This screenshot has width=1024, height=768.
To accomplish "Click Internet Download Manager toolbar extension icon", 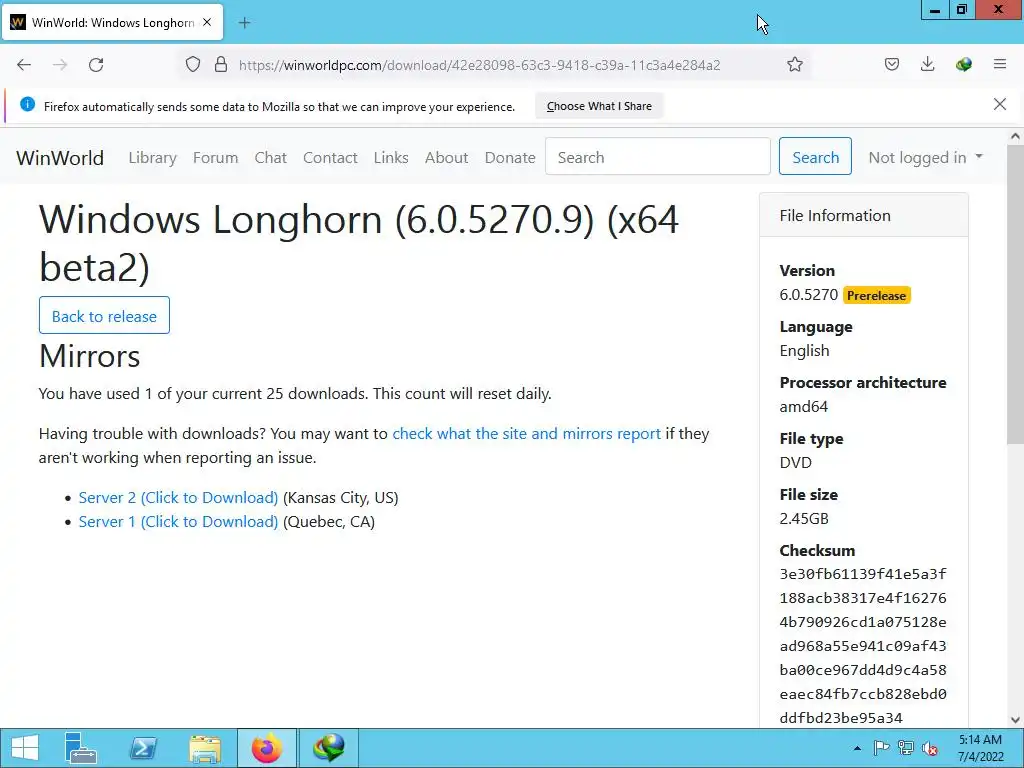I will 963,64.
